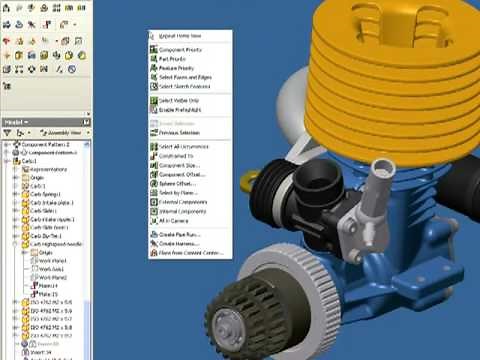Expand the Carb Zip Tie:1 node
Screen dimensions: 480x360
[x=15, y=236]
